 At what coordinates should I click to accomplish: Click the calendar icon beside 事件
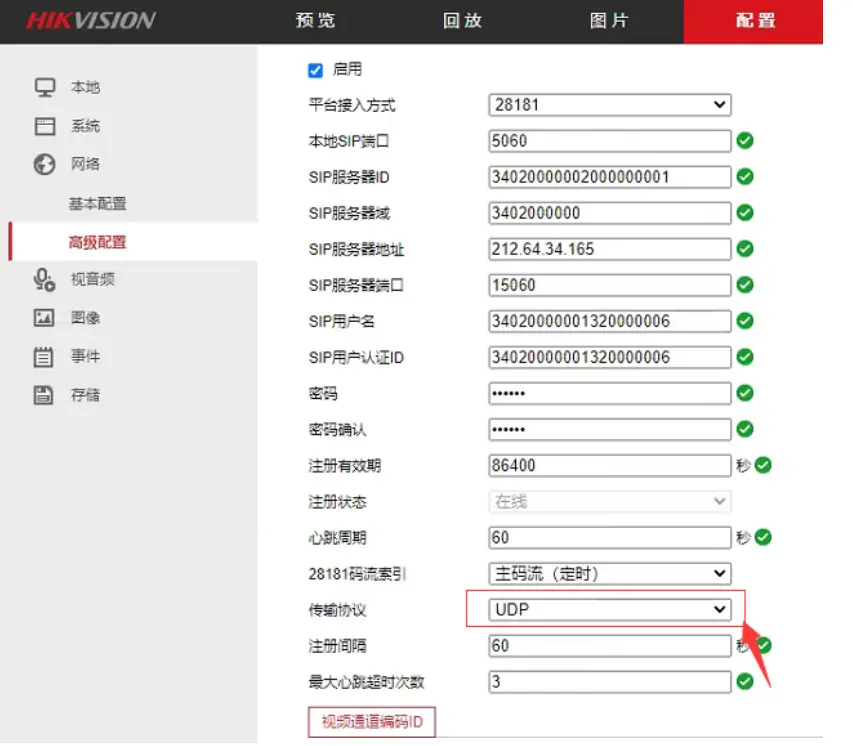coord(44,357)
